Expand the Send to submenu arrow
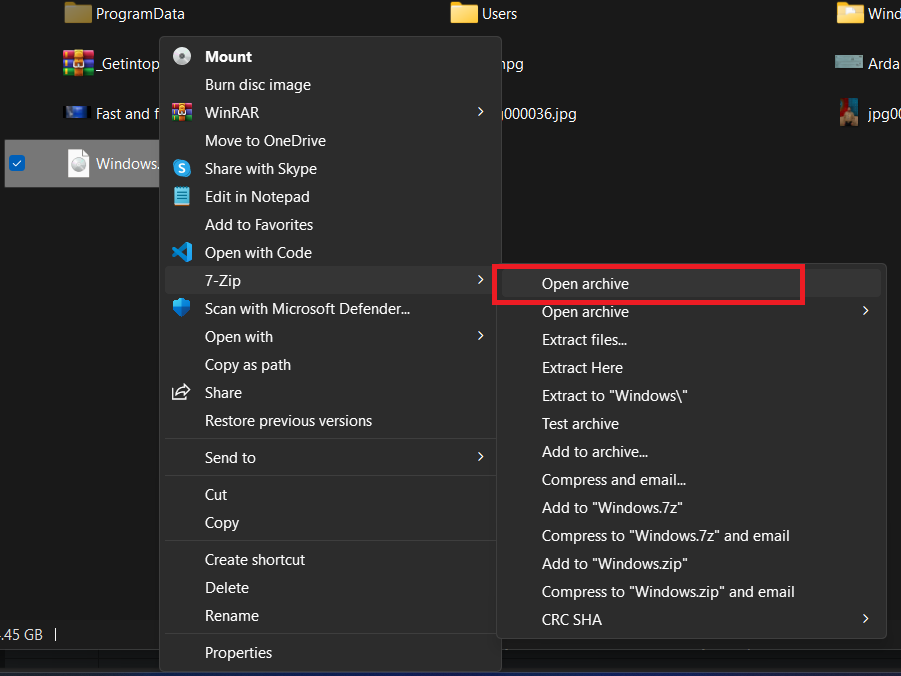 481,457
